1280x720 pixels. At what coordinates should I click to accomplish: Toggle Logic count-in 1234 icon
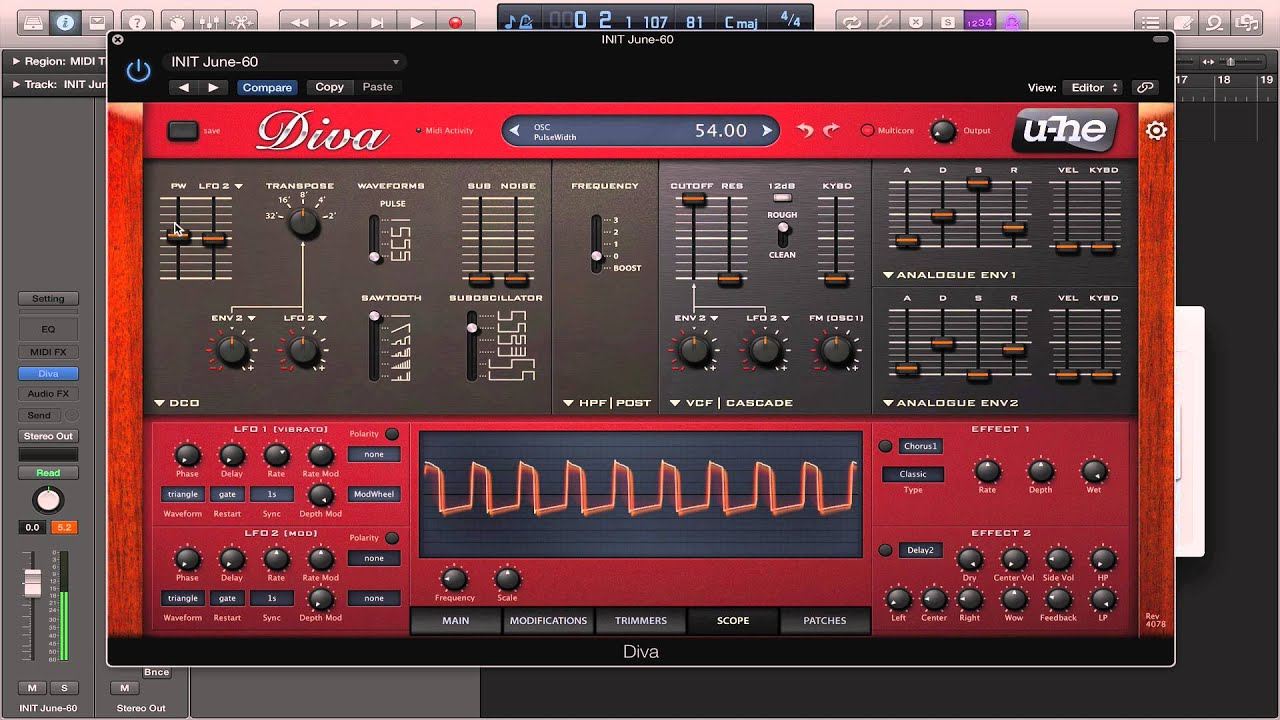(979, 22)
